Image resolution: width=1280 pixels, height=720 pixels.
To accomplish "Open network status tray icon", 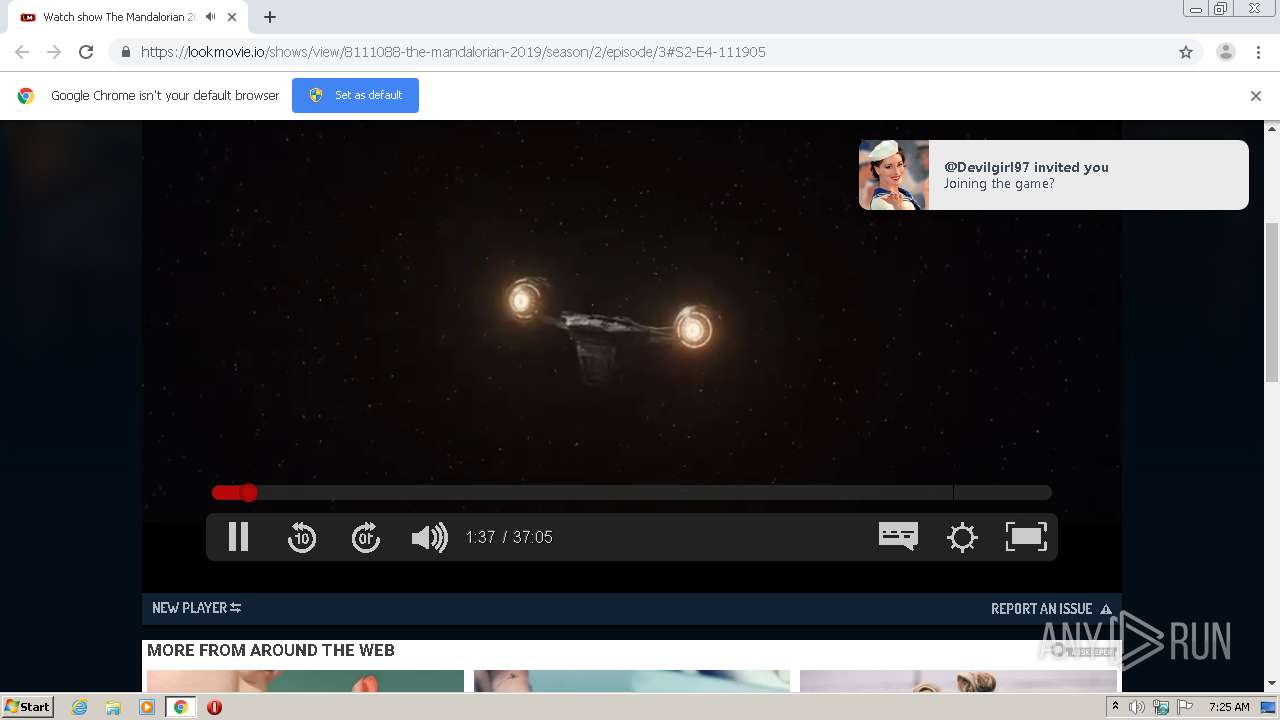I will 1161,707.
